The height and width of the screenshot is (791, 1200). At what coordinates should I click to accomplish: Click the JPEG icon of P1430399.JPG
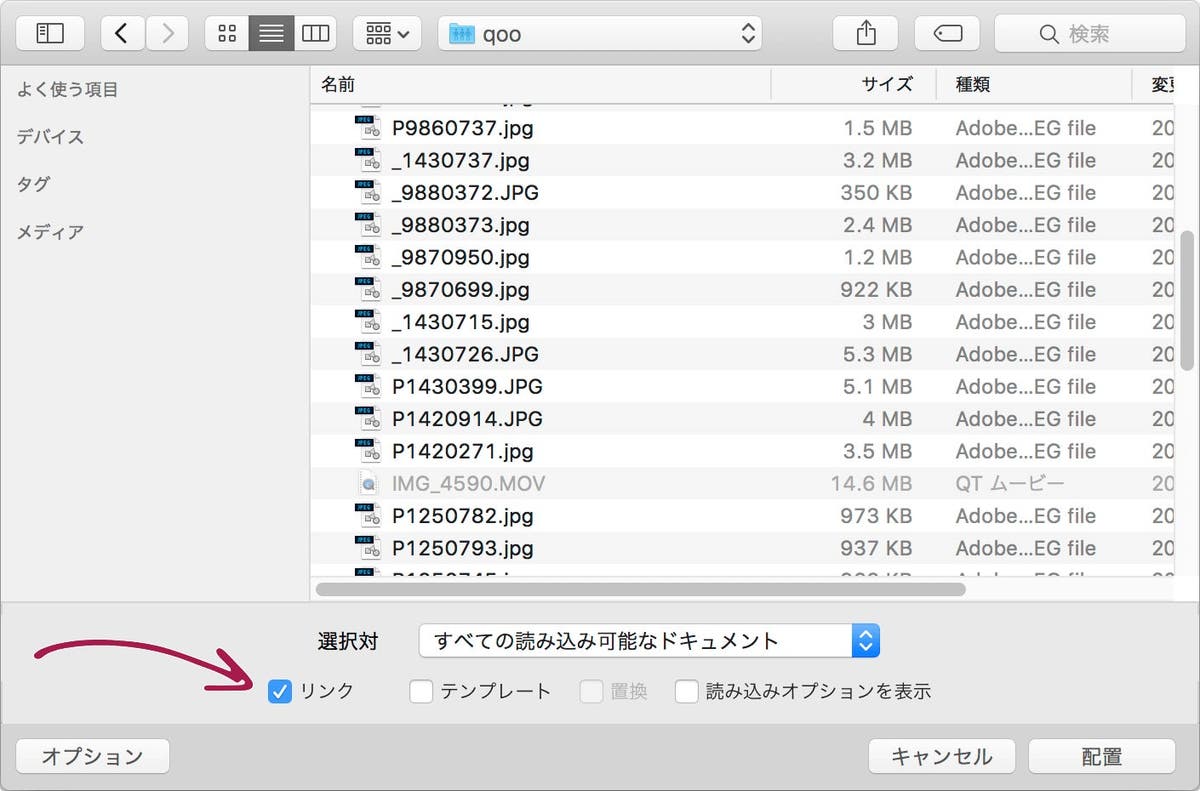368,386
